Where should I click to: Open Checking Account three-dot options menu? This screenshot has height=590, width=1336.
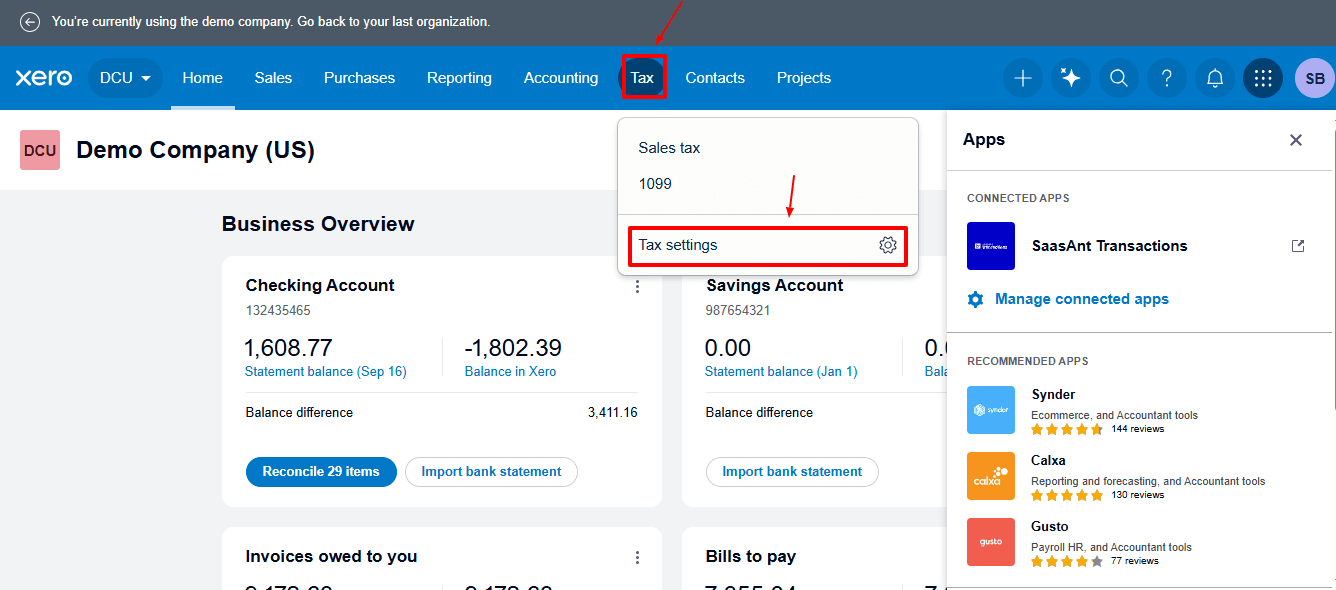(637, 287)
